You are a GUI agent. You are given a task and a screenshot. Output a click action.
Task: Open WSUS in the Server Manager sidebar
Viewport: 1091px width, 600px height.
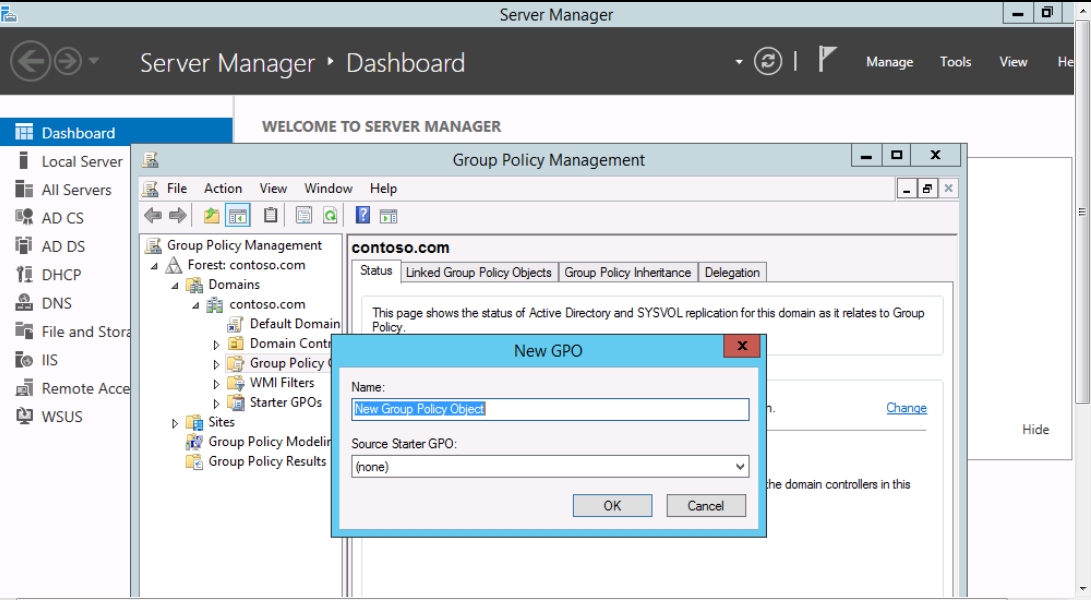(x=62, y=417)
